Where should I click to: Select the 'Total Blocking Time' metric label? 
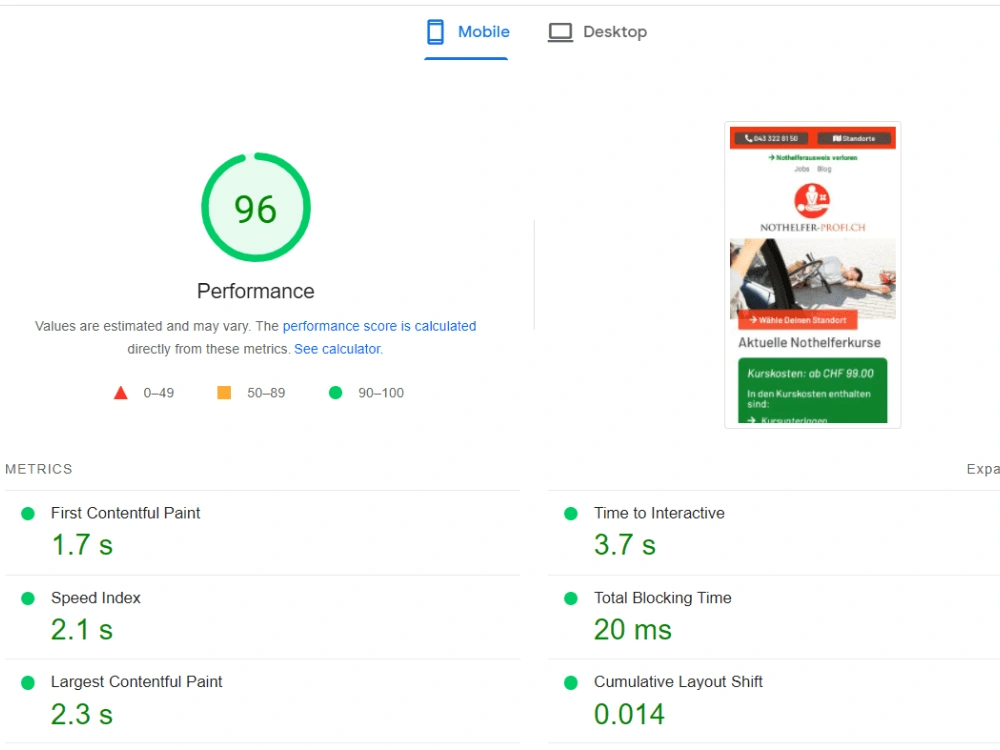click(663, 598)
